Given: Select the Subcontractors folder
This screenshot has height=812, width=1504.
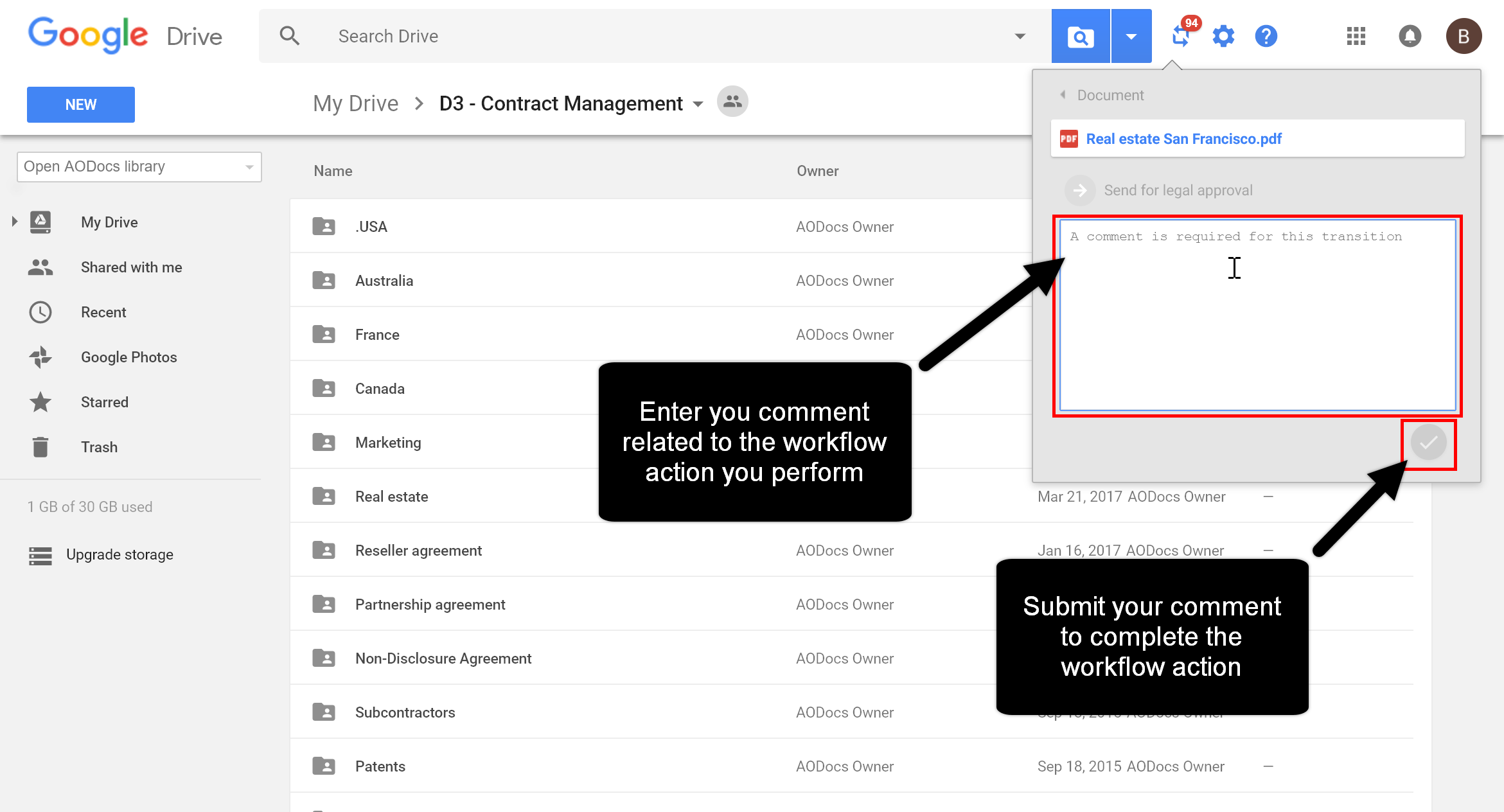Looking at the screenshot, I should click(405, 712).
